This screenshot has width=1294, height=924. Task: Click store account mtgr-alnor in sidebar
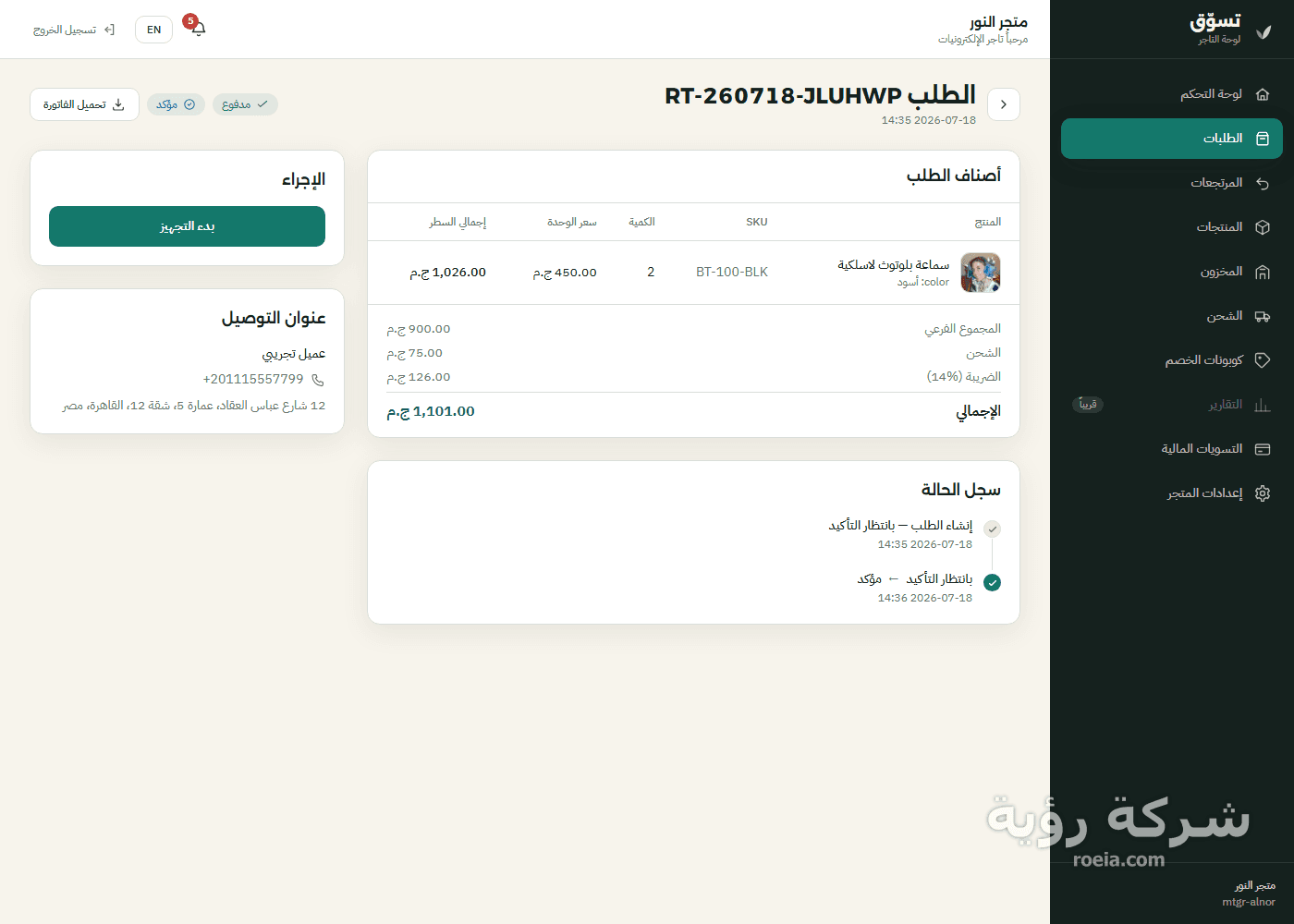pyautogui.click(x=1249, y=902)
